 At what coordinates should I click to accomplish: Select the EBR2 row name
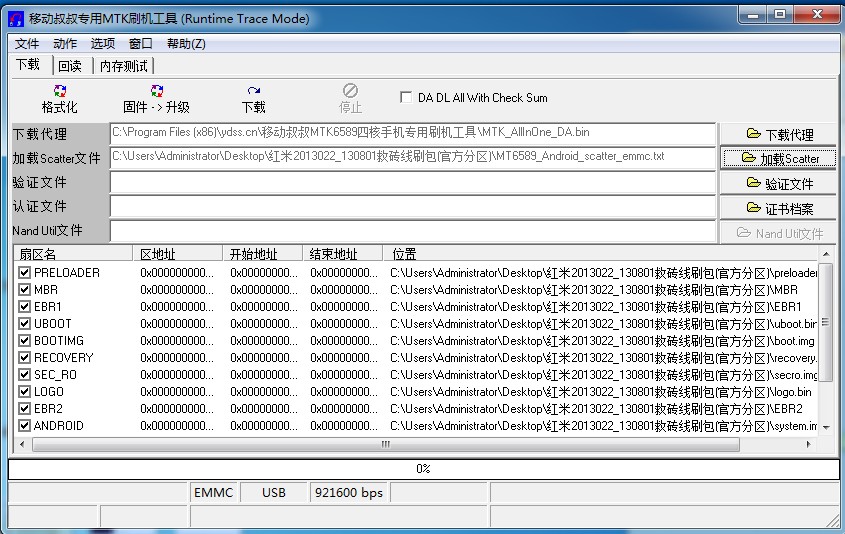point(48,408)
